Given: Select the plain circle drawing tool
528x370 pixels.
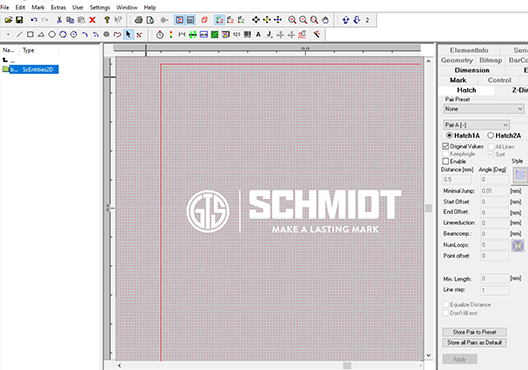Looking at the screenshot, I should pos(52,34).
